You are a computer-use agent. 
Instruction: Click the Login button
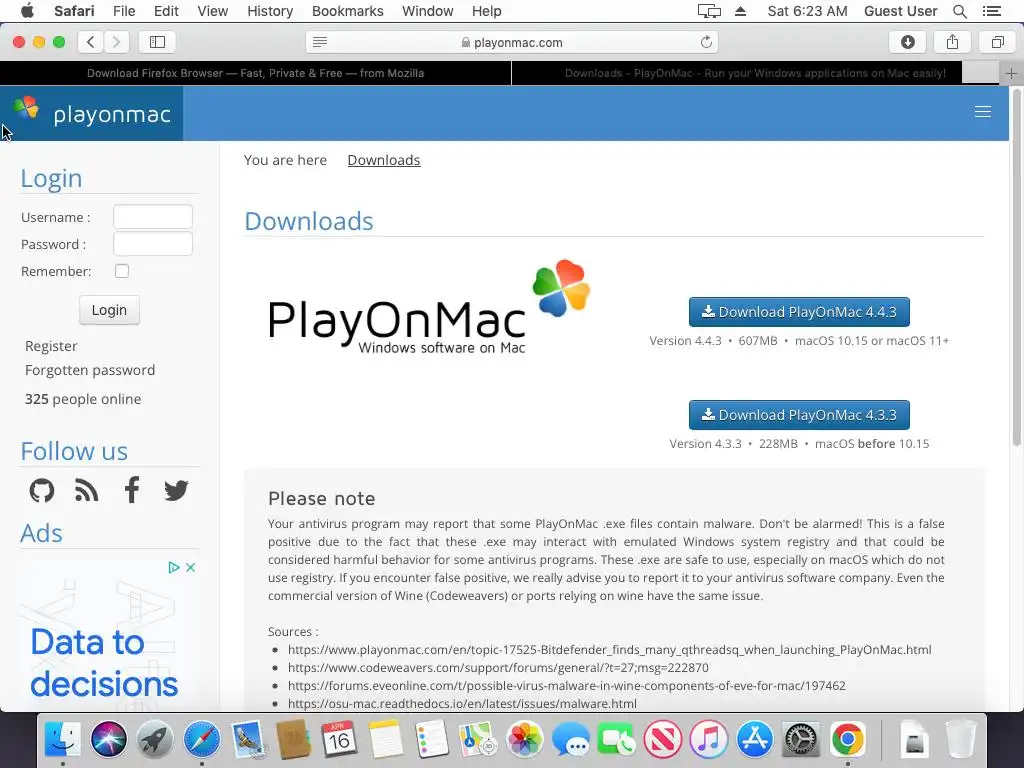(109, 310)
